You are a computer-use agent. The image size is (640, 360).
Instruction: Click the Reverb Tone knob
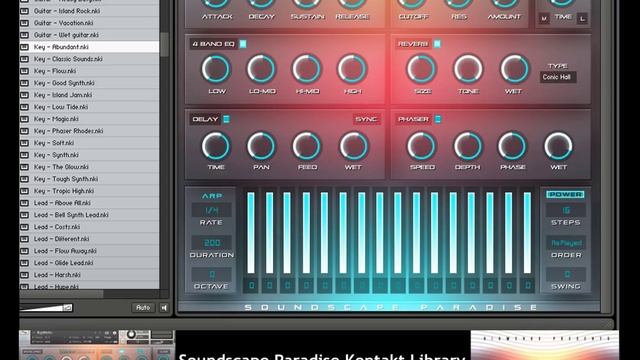coord(468,69)
